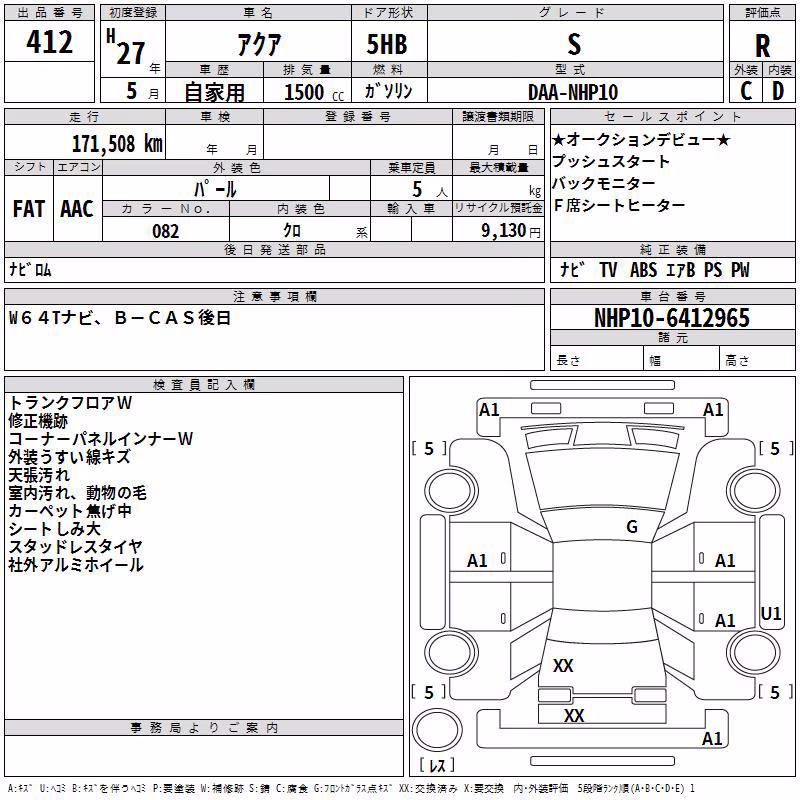
Task: Click the color number 082
Action: 166,231
